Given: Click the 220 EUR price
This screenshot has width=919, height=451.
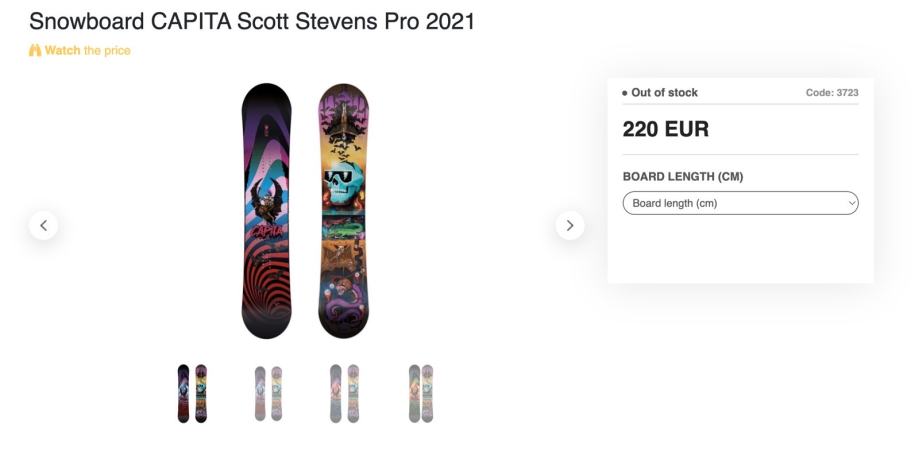Looking at the screenshot, I should (665, 129).
